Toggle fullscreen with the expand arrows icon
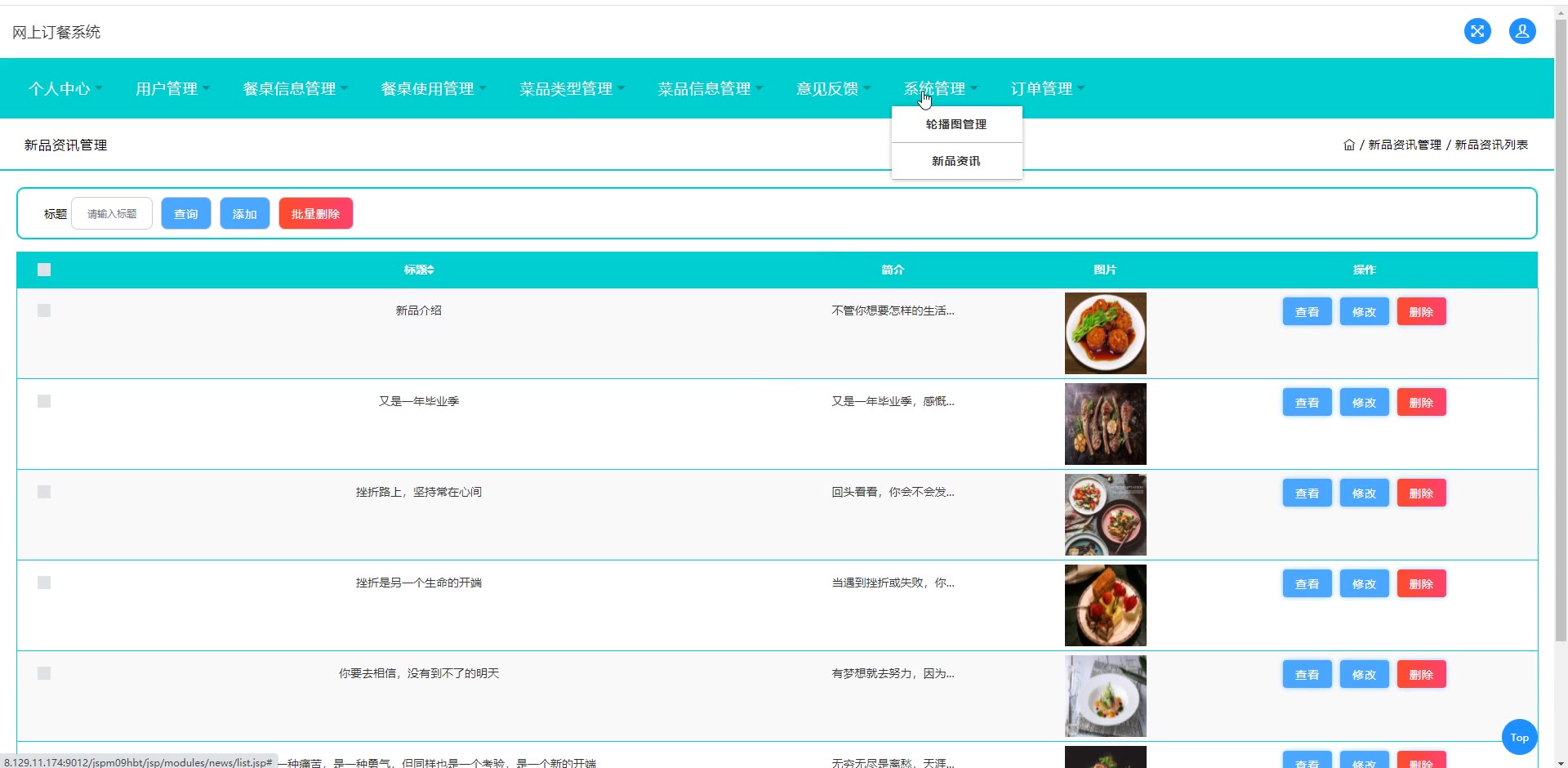Viewport: 1568px width, 768px height. click(x=1477, y=32)
